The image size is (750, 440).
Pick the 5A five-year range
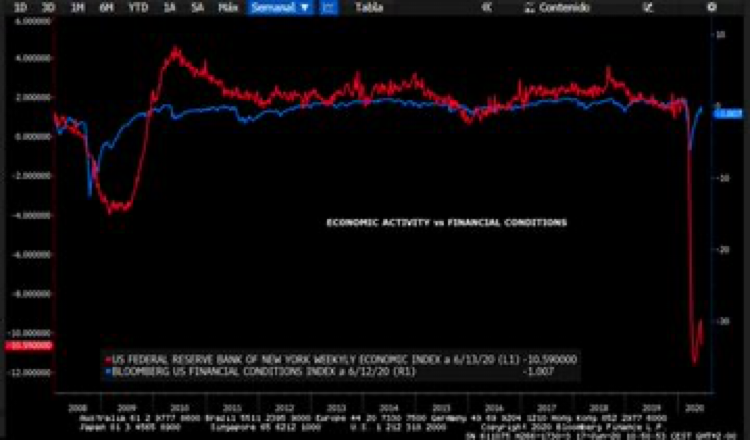pos(198,7)
